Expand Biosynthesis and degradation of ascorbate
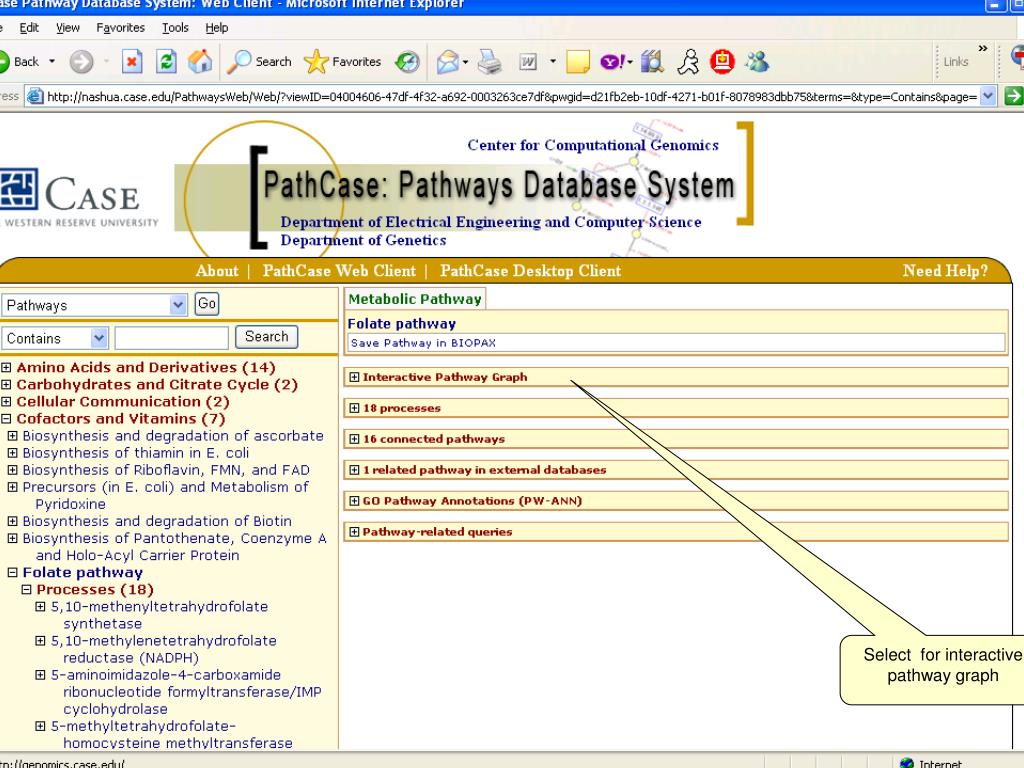 (x=12, y=436)
